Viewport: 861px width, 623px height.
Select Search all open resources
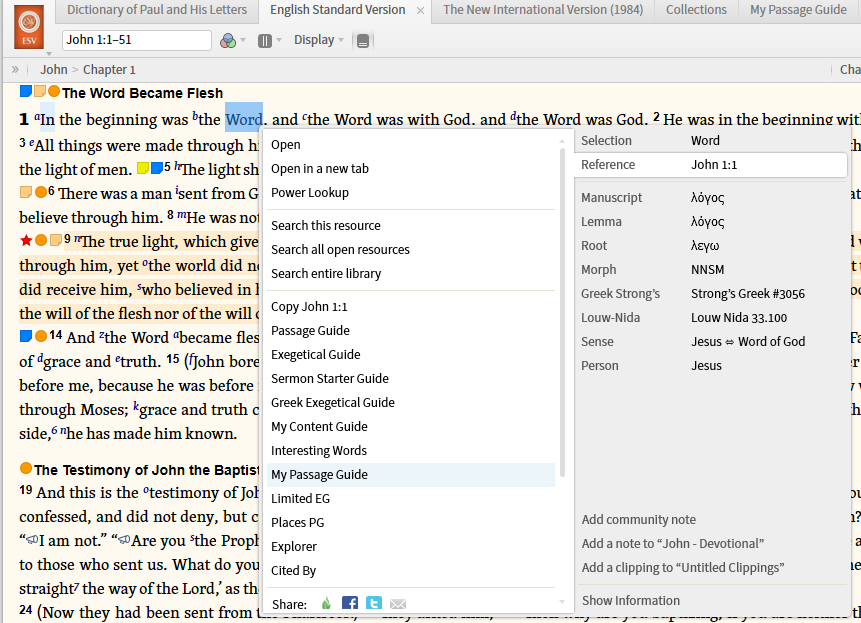pyautogui.click(x=411, y=250)
